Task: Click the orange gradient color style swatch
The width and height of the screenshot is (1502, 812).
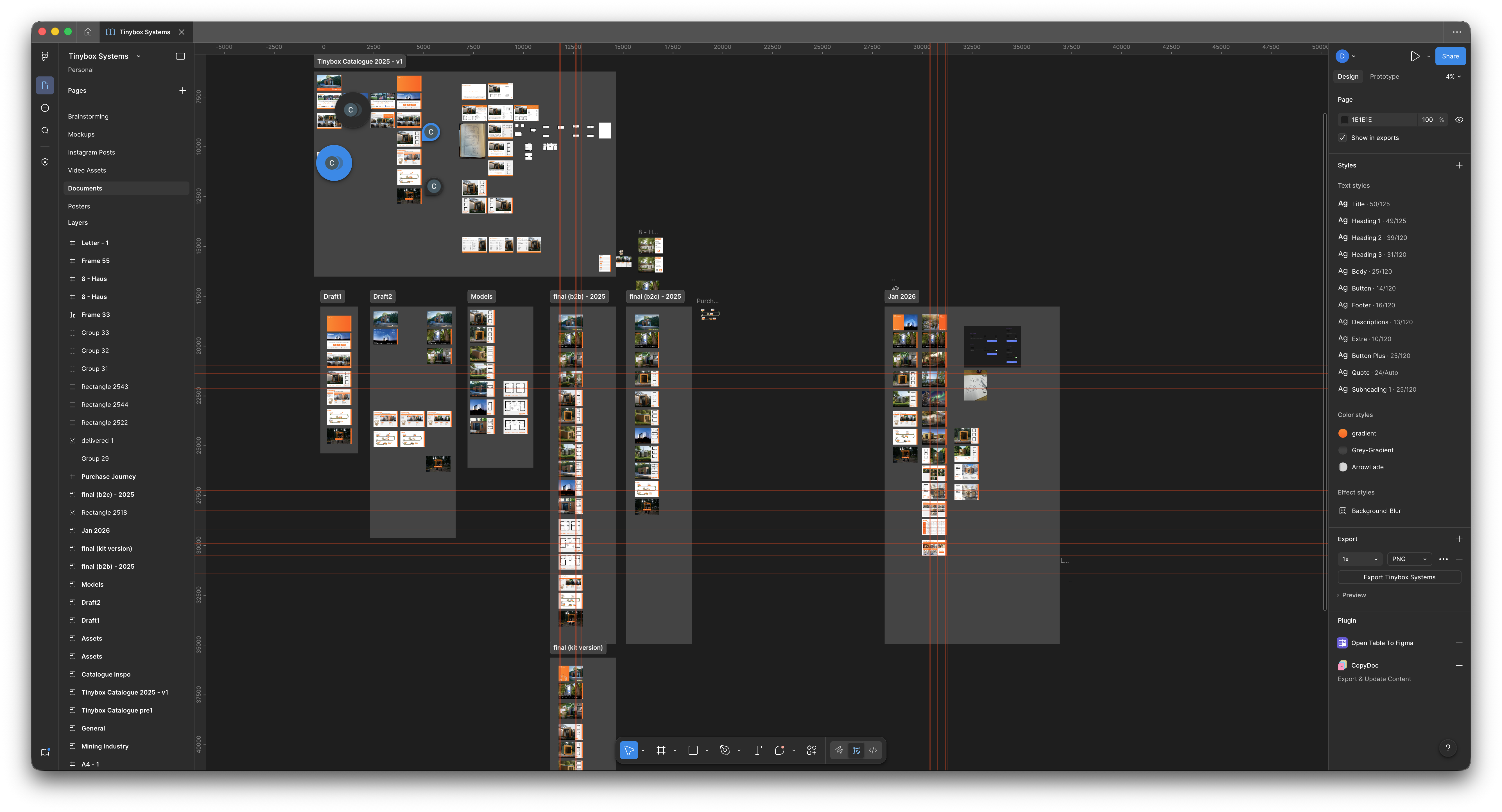Action: pyautogui.click(x=1343, y=433)
